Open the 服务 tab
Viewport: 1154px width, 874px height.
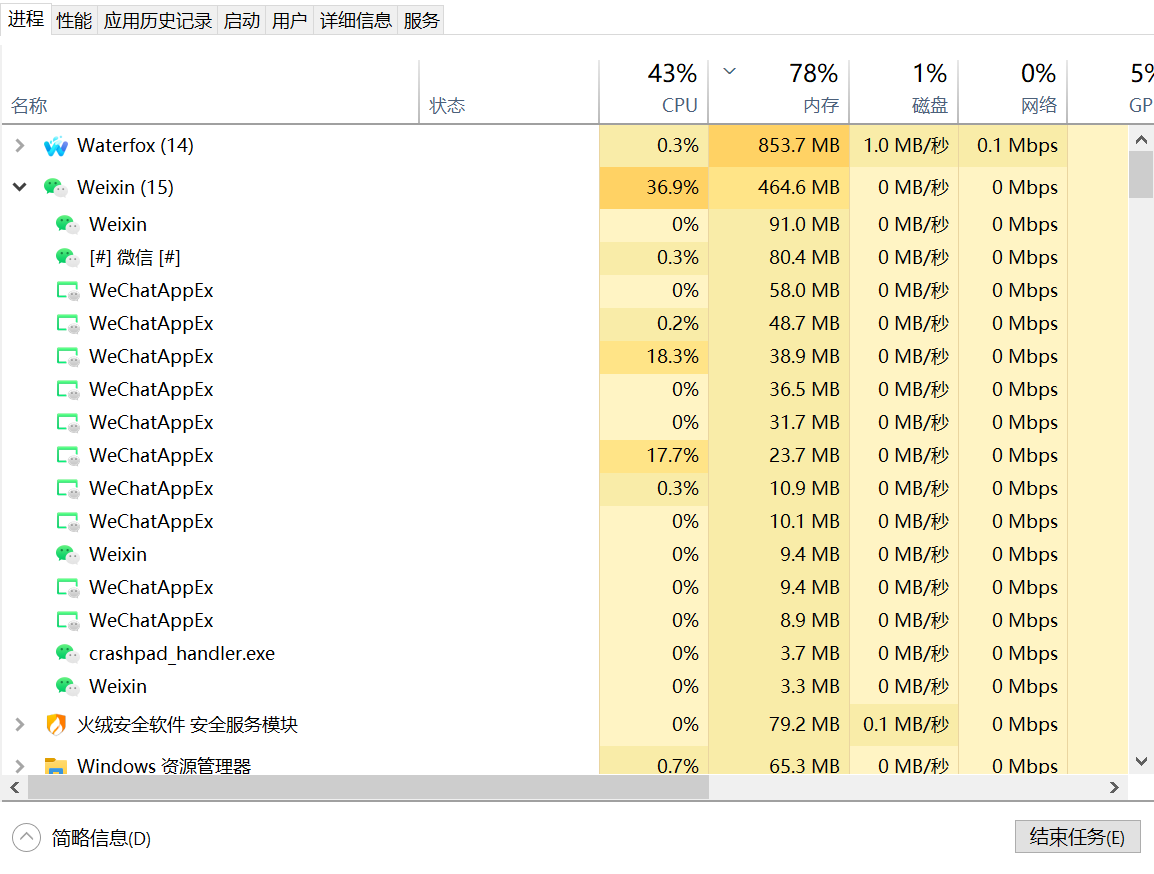coord(421,21)
